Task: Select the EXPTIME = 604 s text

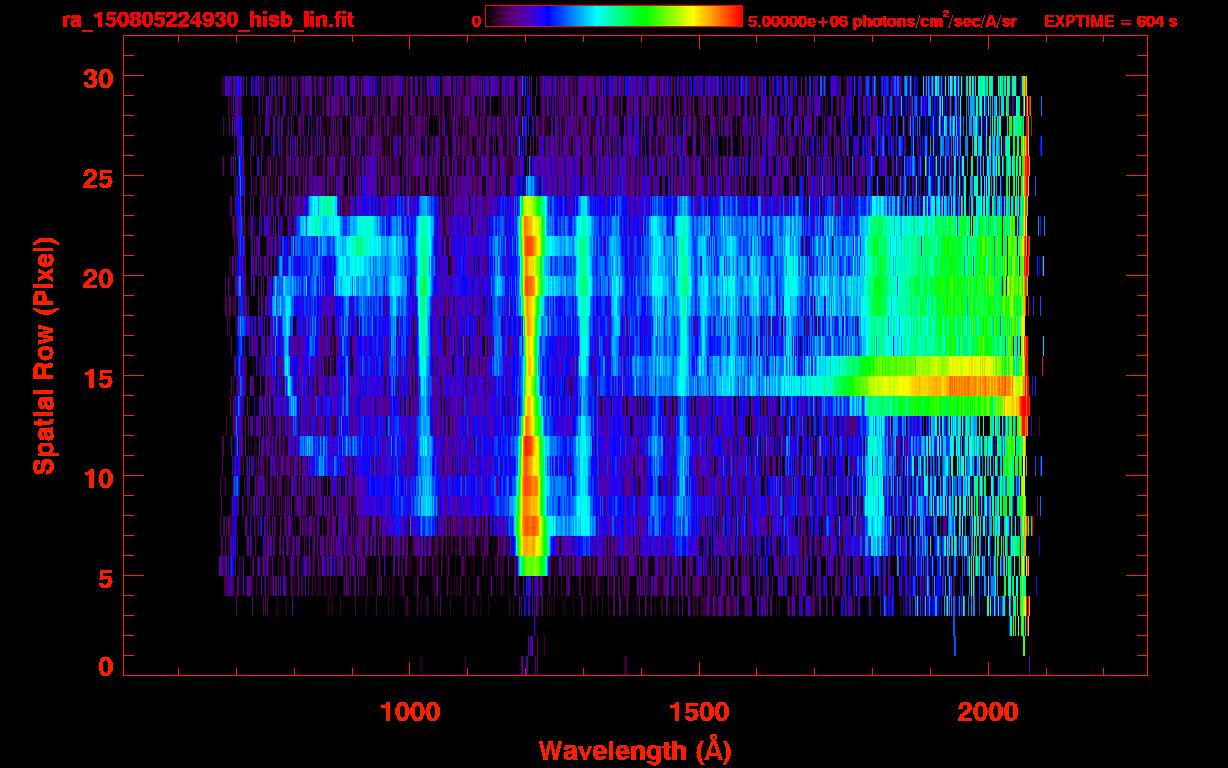Action: click(x=1110, y=21)
